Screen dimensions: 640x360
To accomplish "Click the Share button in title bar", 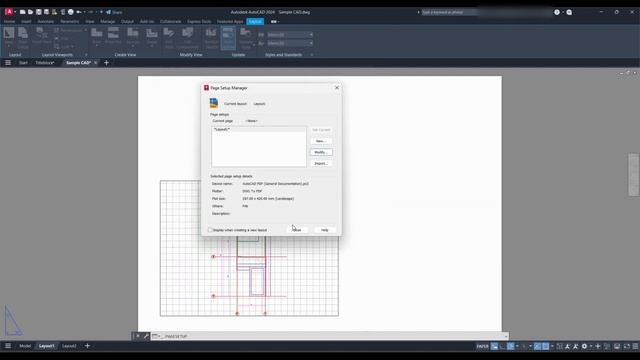I will pos(114,12).
